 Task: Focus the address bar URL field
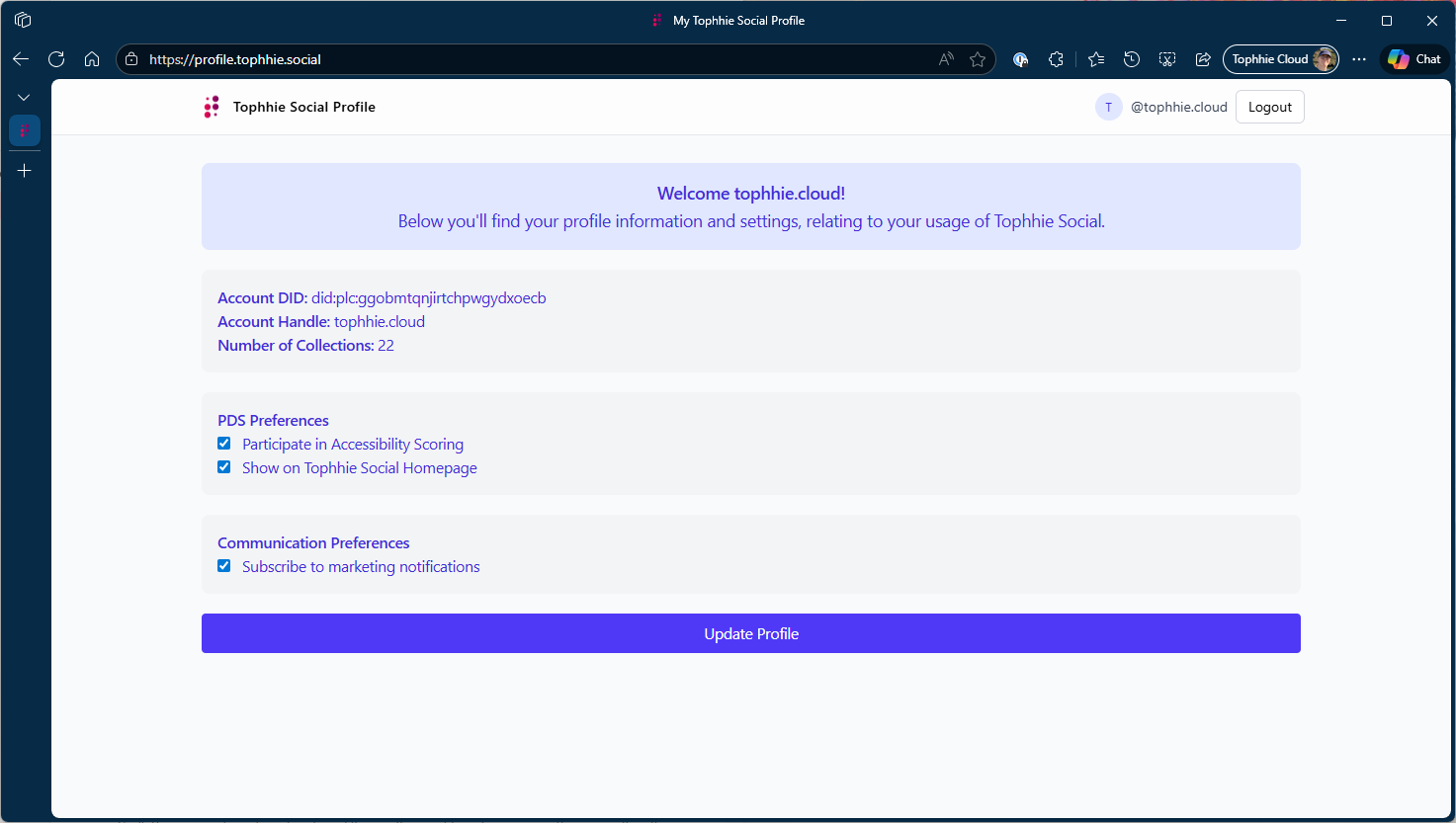(534, 59)
